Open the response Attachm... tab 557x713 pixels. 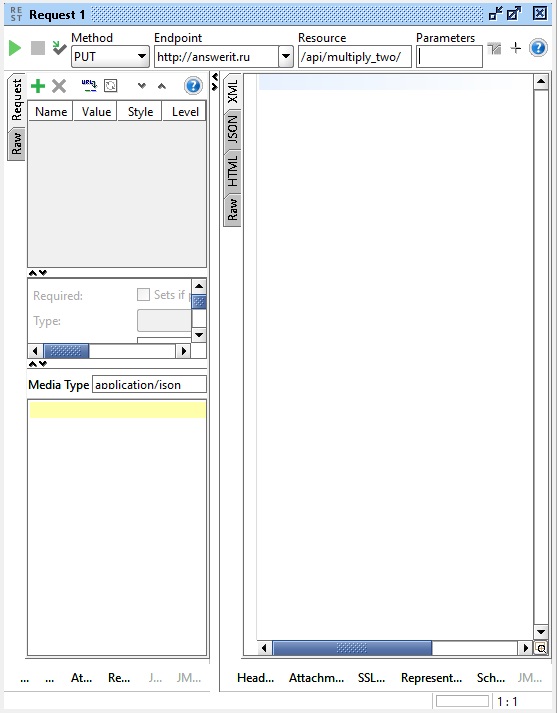316,678
